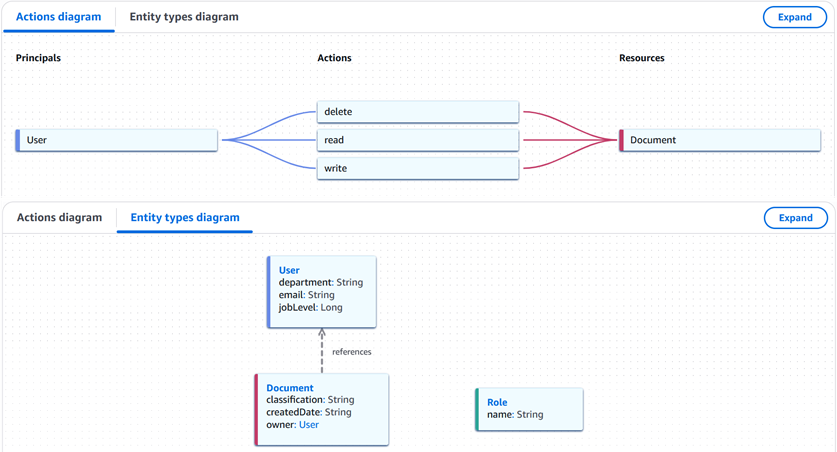
Task: Click the underlined active Actions diagram tab
Action: click(59, 17)
